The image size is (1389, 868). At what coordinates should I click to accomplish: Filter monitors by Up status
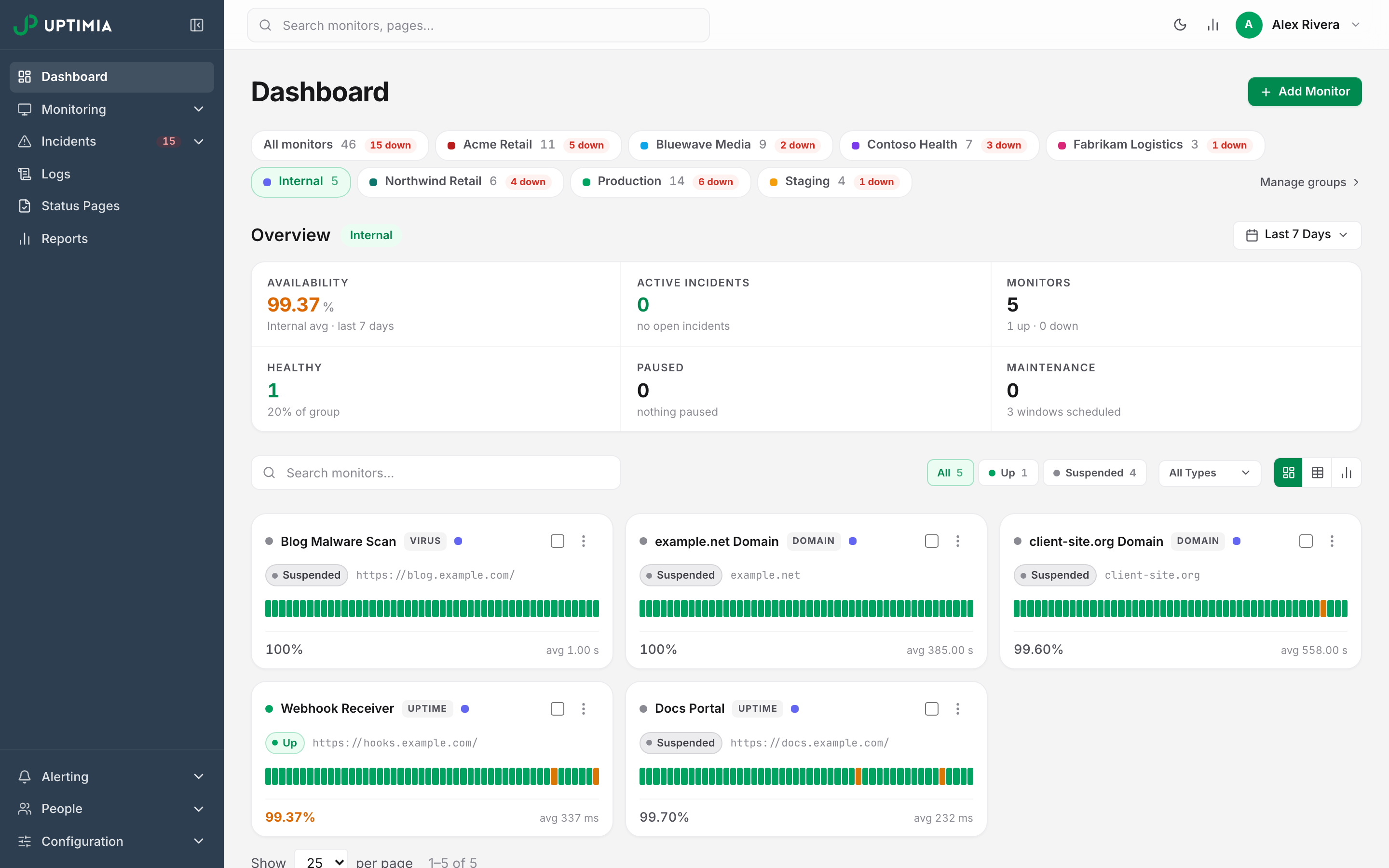pos(1008,473)
